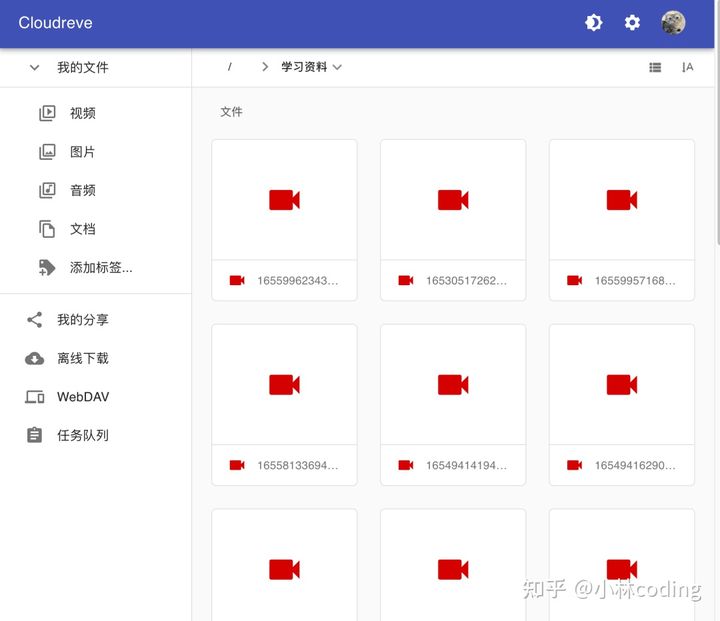
Task: Open the sort order menu
Action: click(687, 68)
